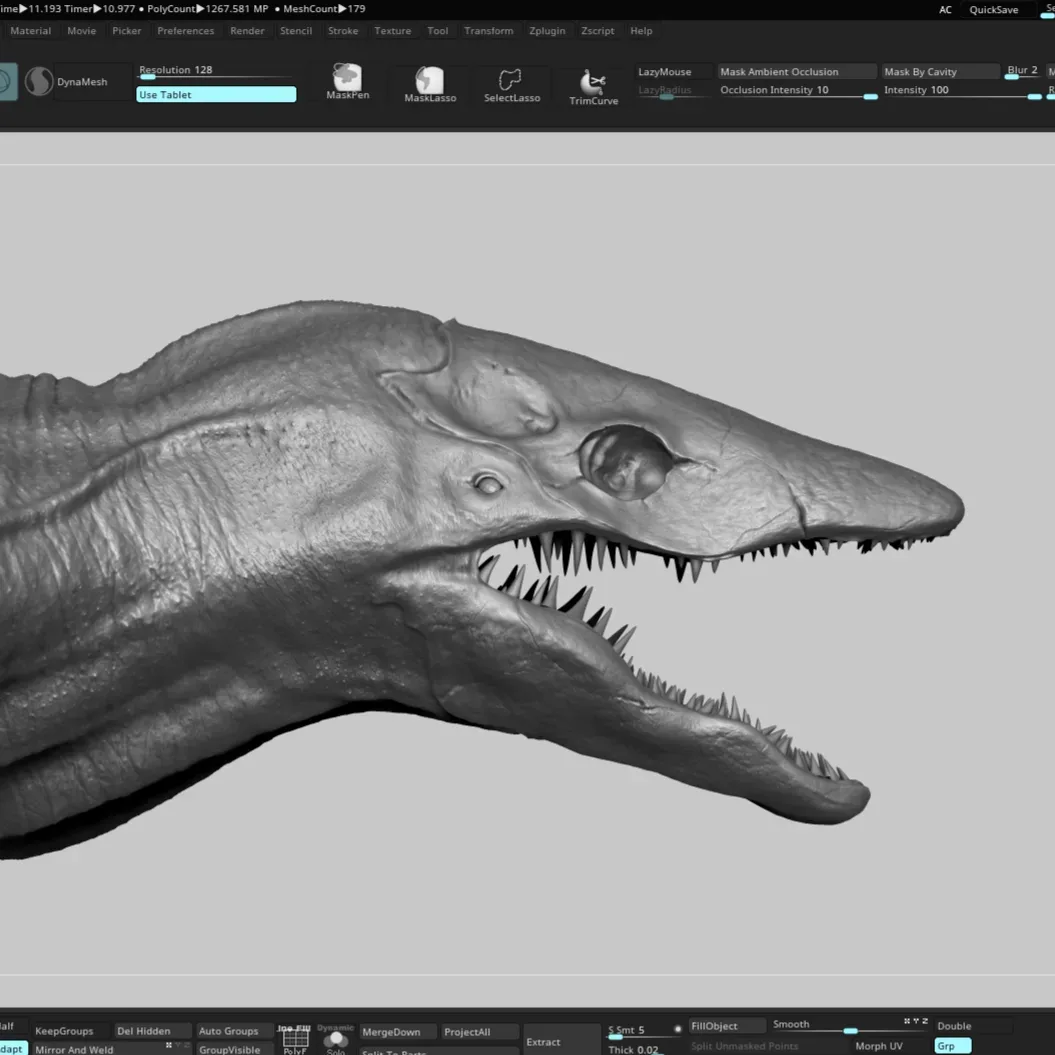Image resolution: width=1055 pixels, height=1055 pixels.
Task: Select the MaskPen brush icon
Action: [x=347, y=78]
